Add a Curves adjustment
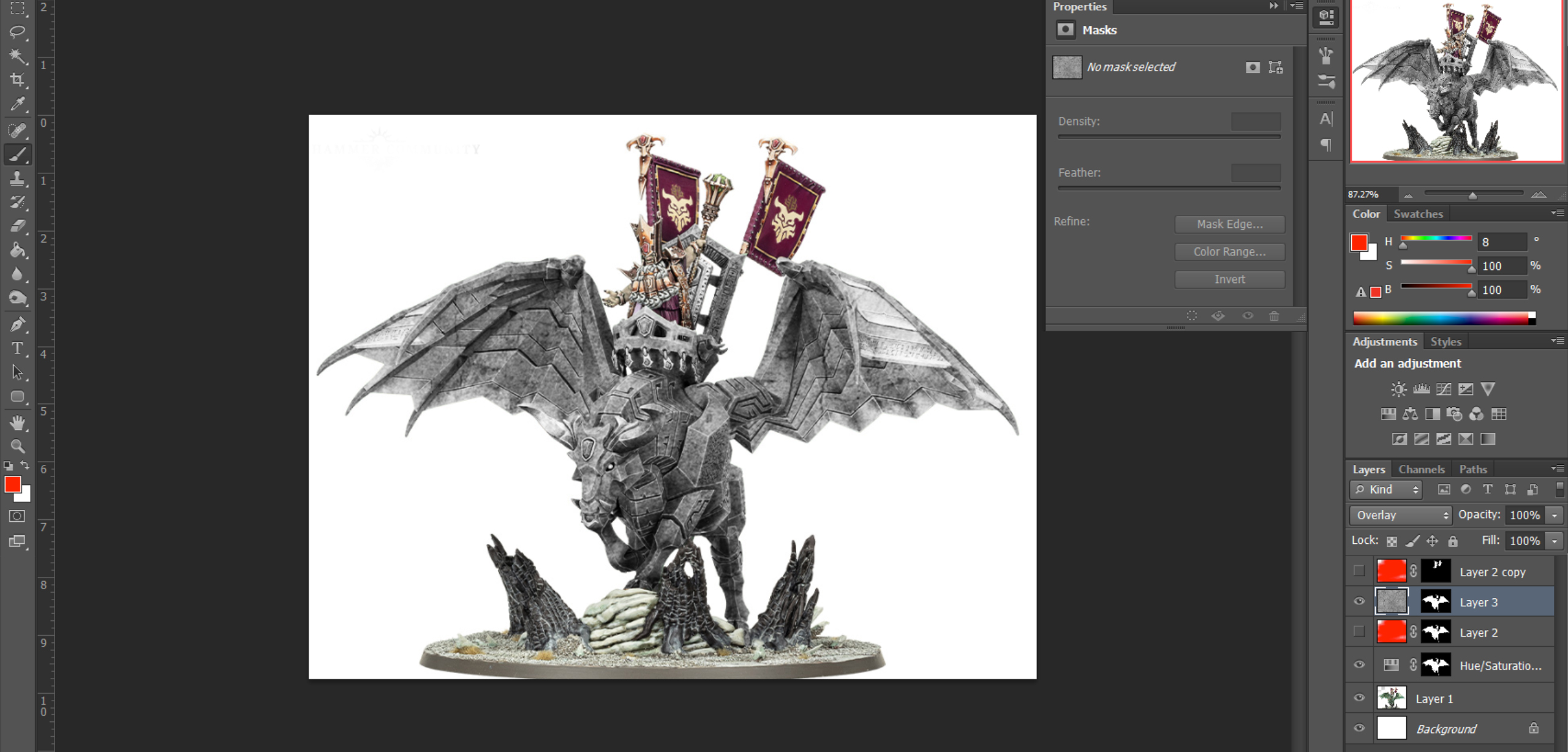The height and width of the screenshot is (752, 1568). point(1444,389)
